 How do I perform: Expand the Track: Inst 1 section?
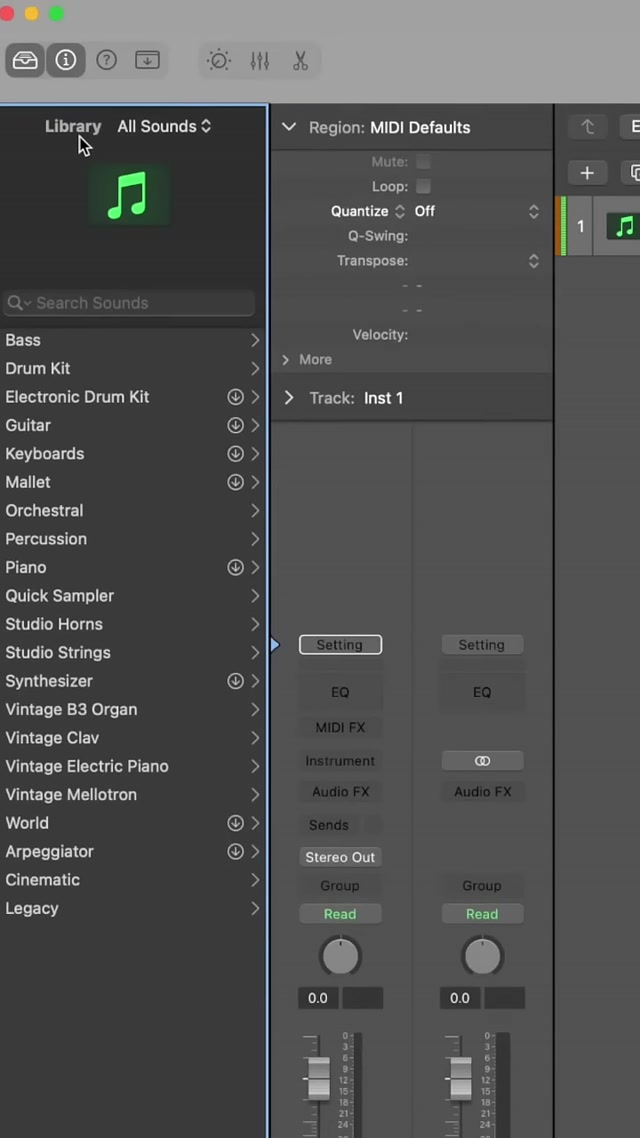[x=290, y=398]
